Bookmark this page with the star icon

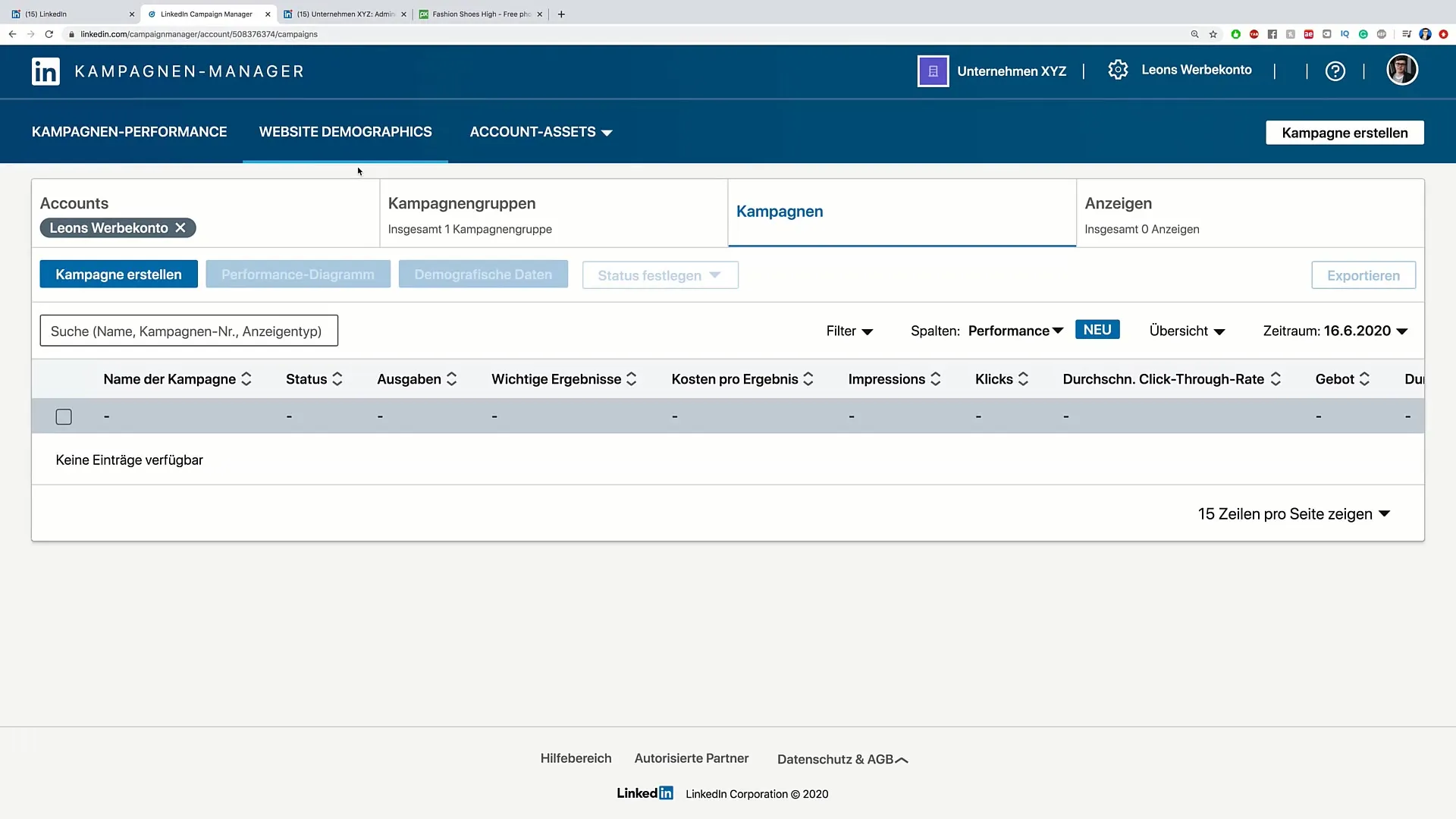point(1213,34)
